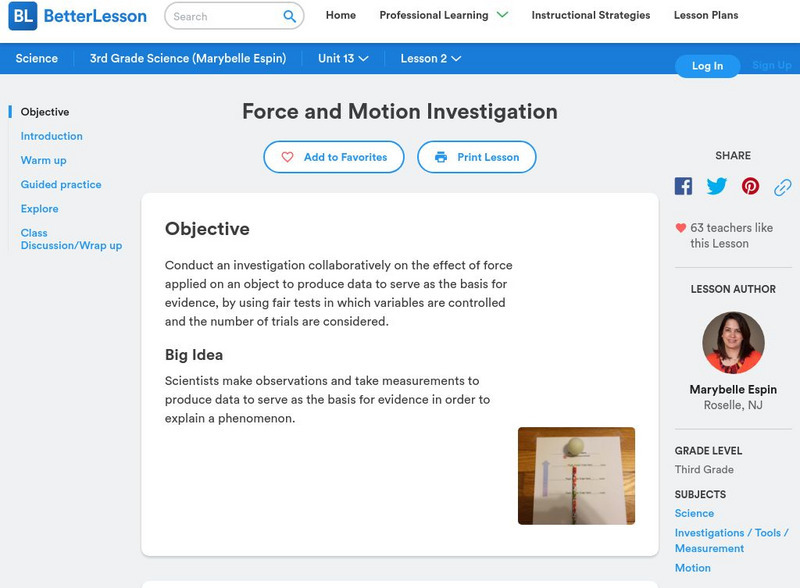Click the BL BetterLesson logo icon
800x588 pixels.
tap(22, 16)
